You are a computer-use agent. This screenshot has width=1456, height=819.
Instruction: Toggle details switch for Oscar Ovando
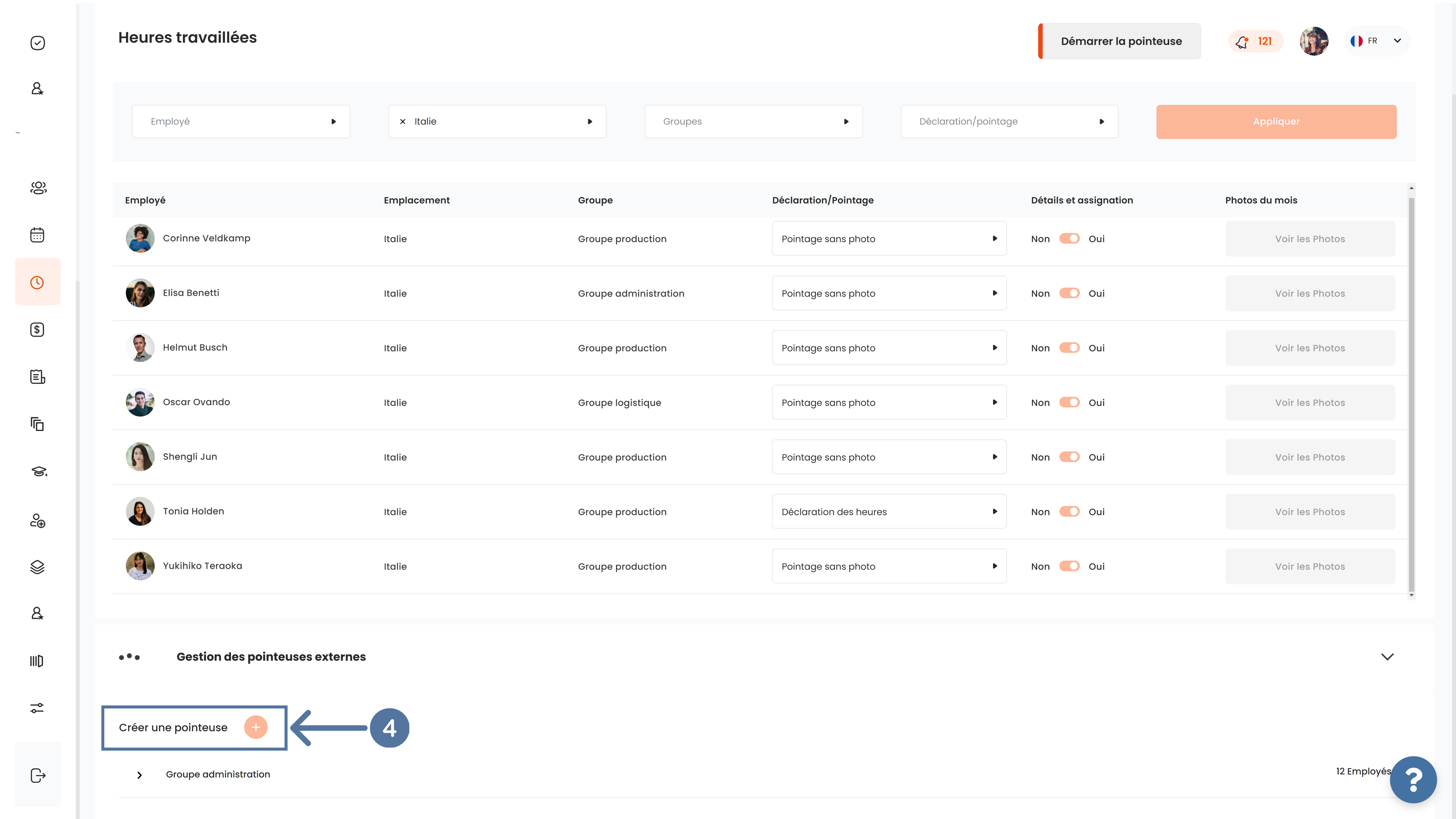(x=1069, y=402)
